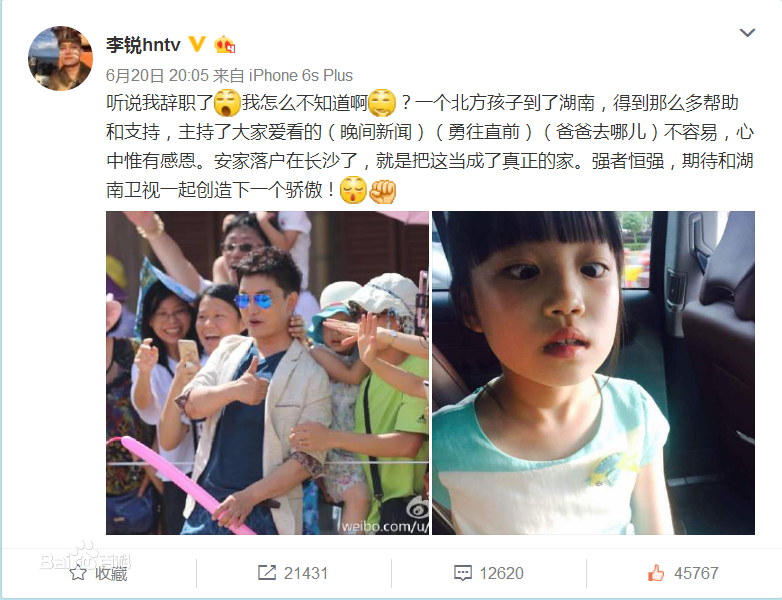Open the 李锐hntv username link

pos(143,45)
